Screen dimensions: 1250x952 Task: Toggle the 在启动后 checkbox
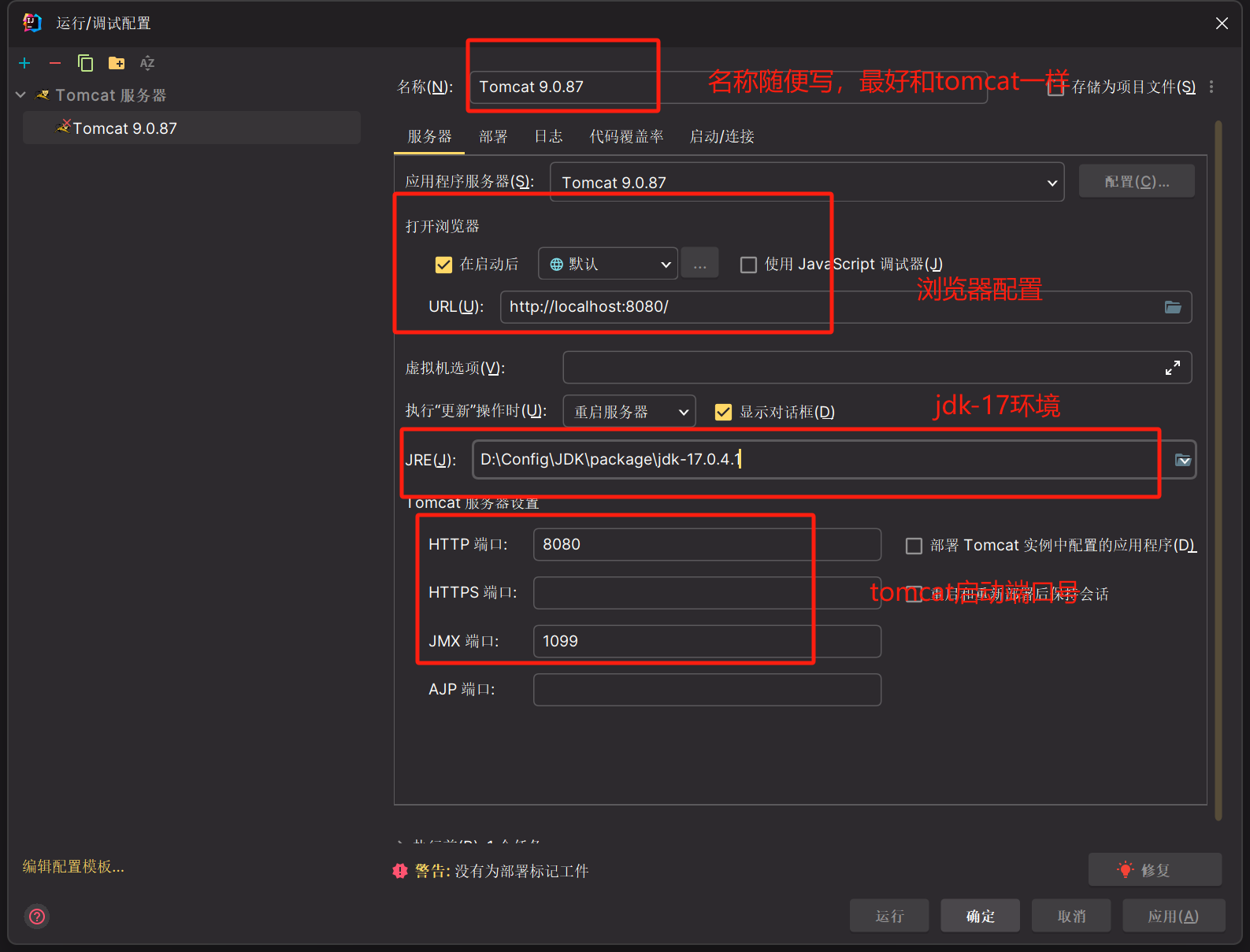pyautogui.click(x=443, y=265)
